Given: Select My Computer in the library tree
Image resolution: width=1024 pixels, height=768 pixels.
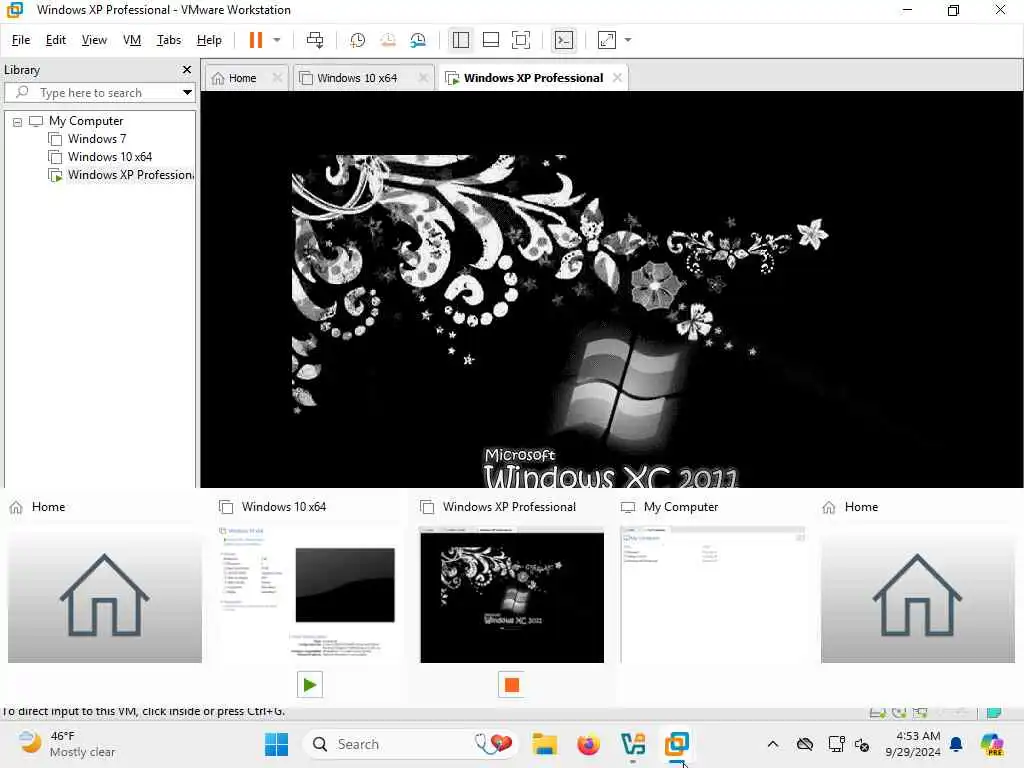Looking at the screenshot, I should point(86,121).
